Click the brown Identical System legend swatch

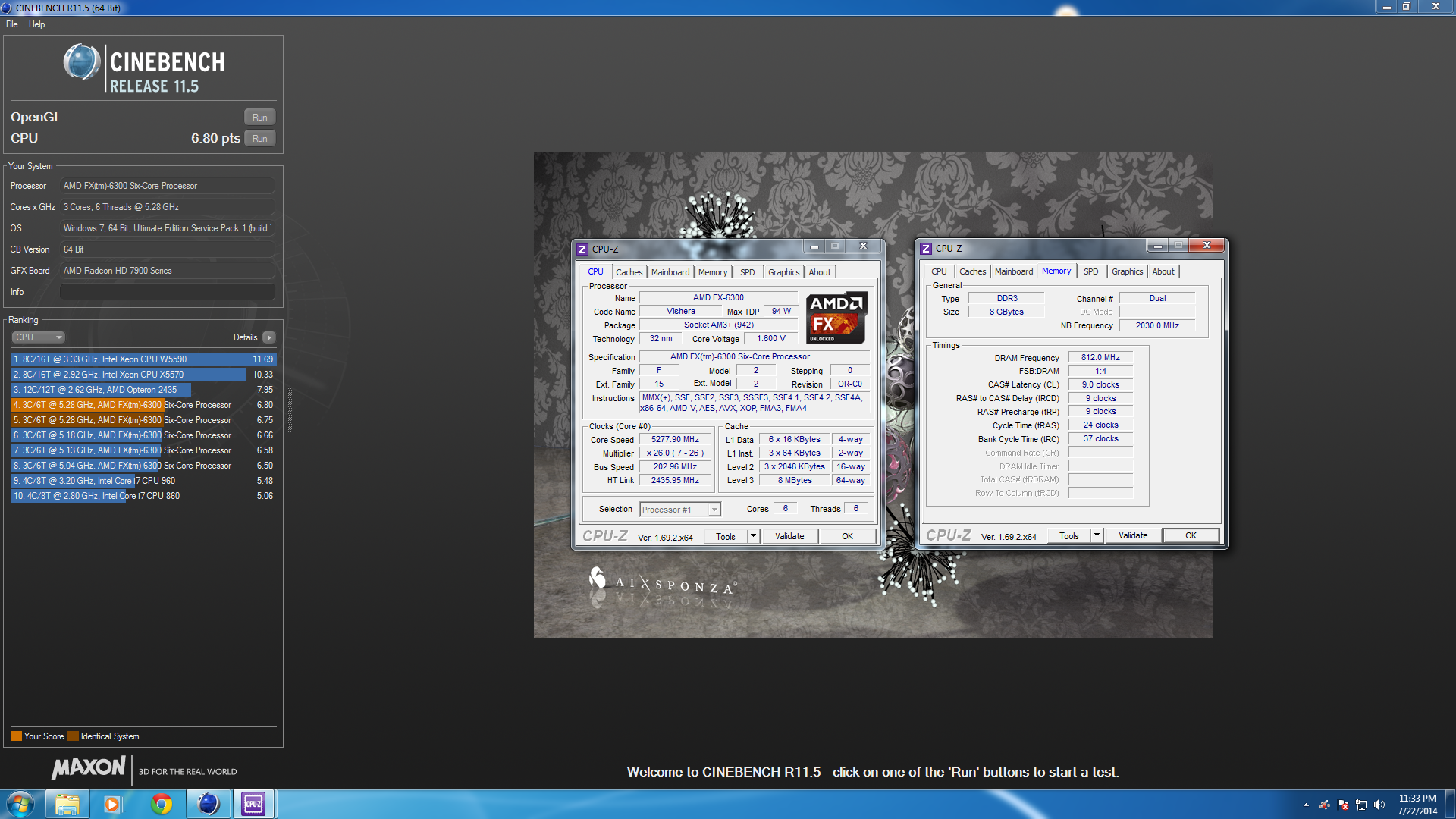[x=73, y=736]
